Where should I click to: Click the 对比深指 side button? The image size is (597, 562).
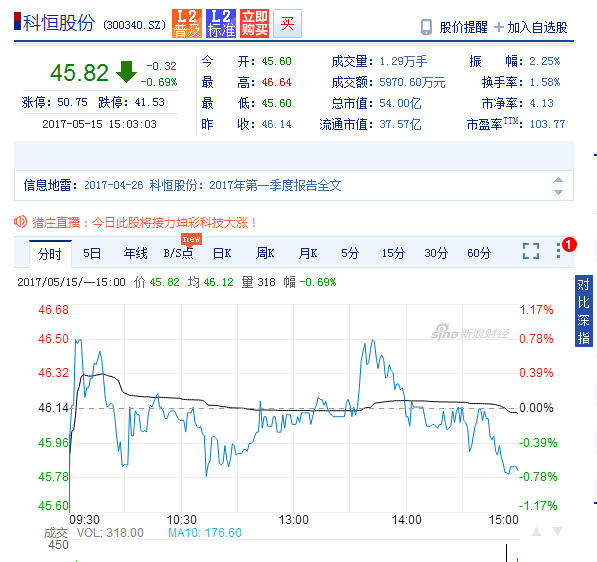coord(583,311)
